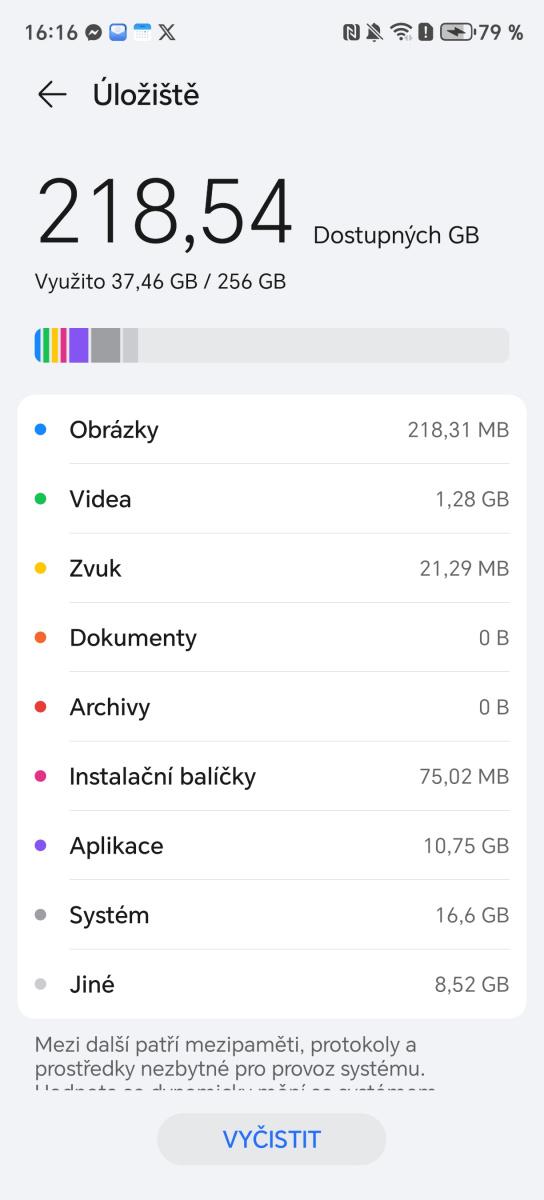Open the Obrázky storage category
Viewport: 544px width, 1200px height.
272,430
